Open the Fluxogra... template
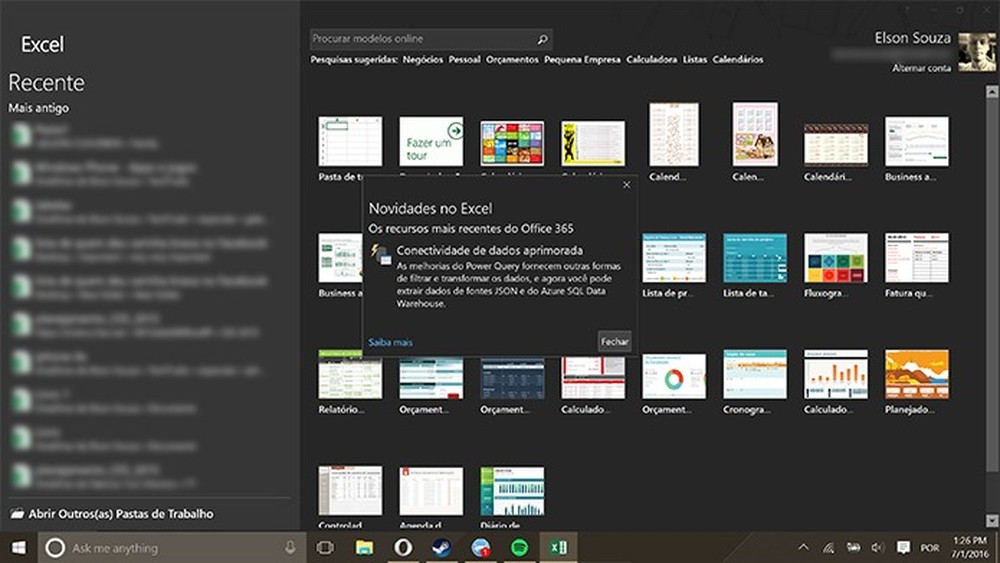 point(835,258)
